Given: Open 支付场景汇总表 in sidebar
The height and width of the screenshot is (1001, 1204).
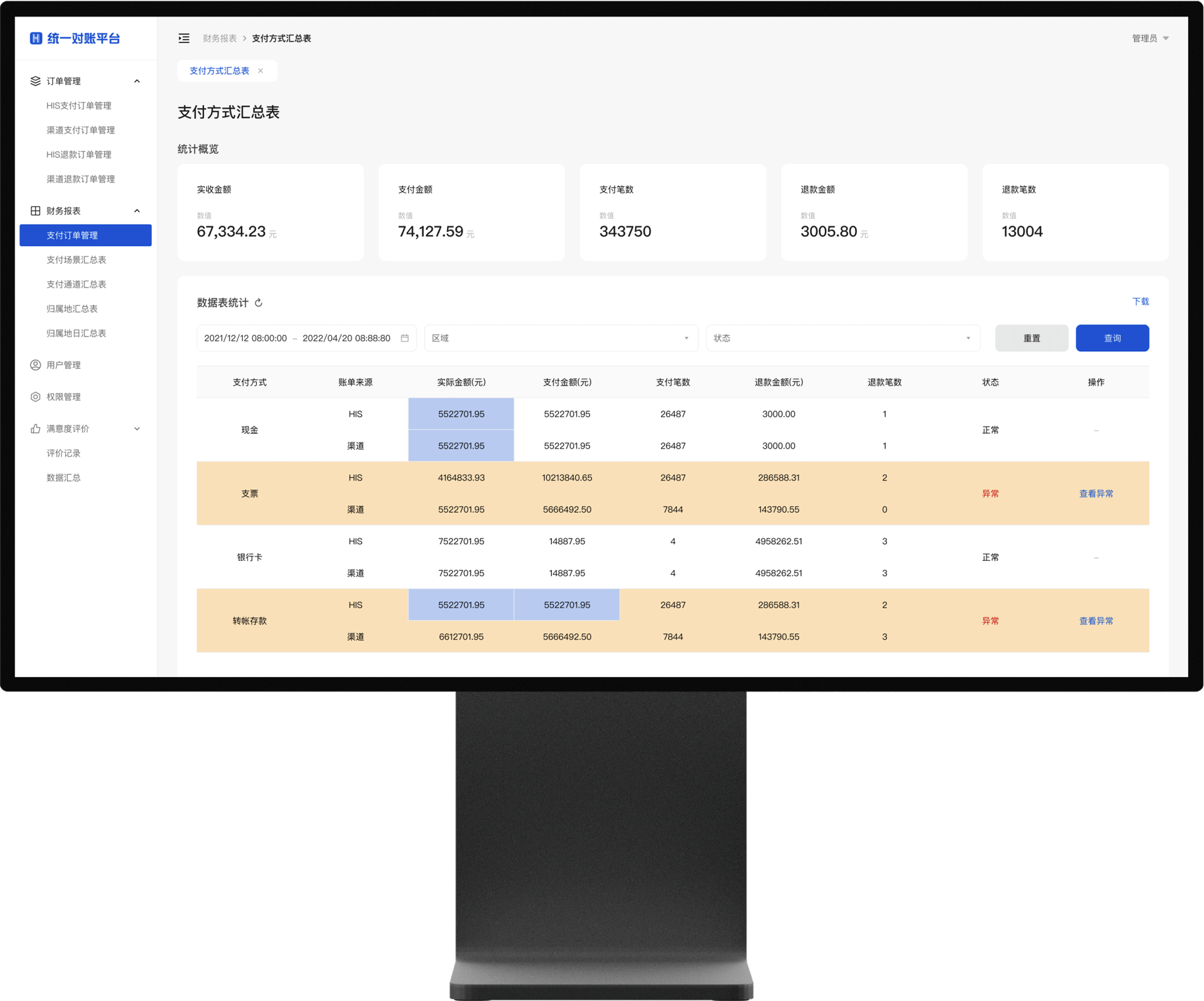Looking at the screenshot, I should 76,260.
